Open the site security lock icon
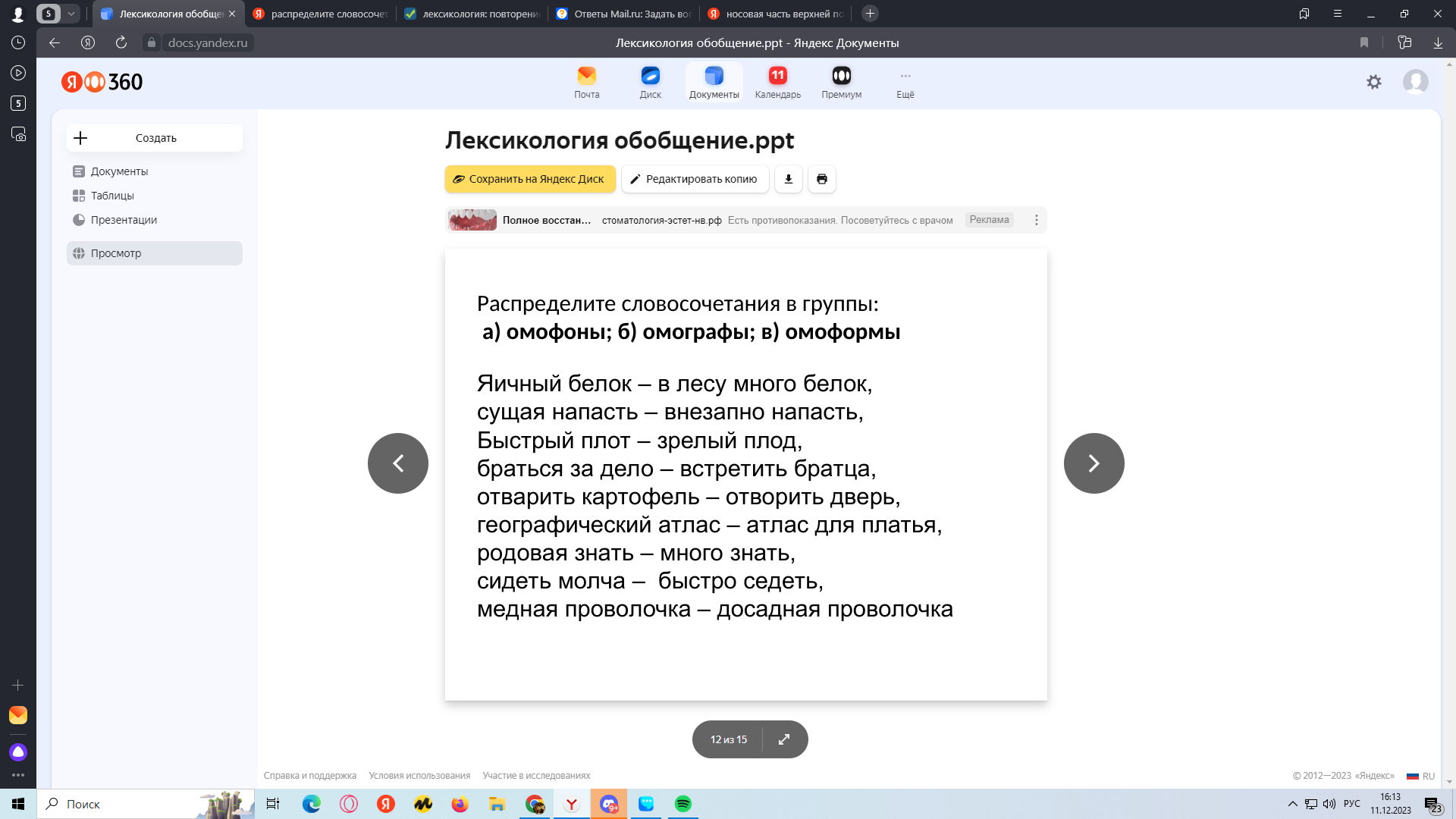The image size is (1456, 819). point(152,42)
